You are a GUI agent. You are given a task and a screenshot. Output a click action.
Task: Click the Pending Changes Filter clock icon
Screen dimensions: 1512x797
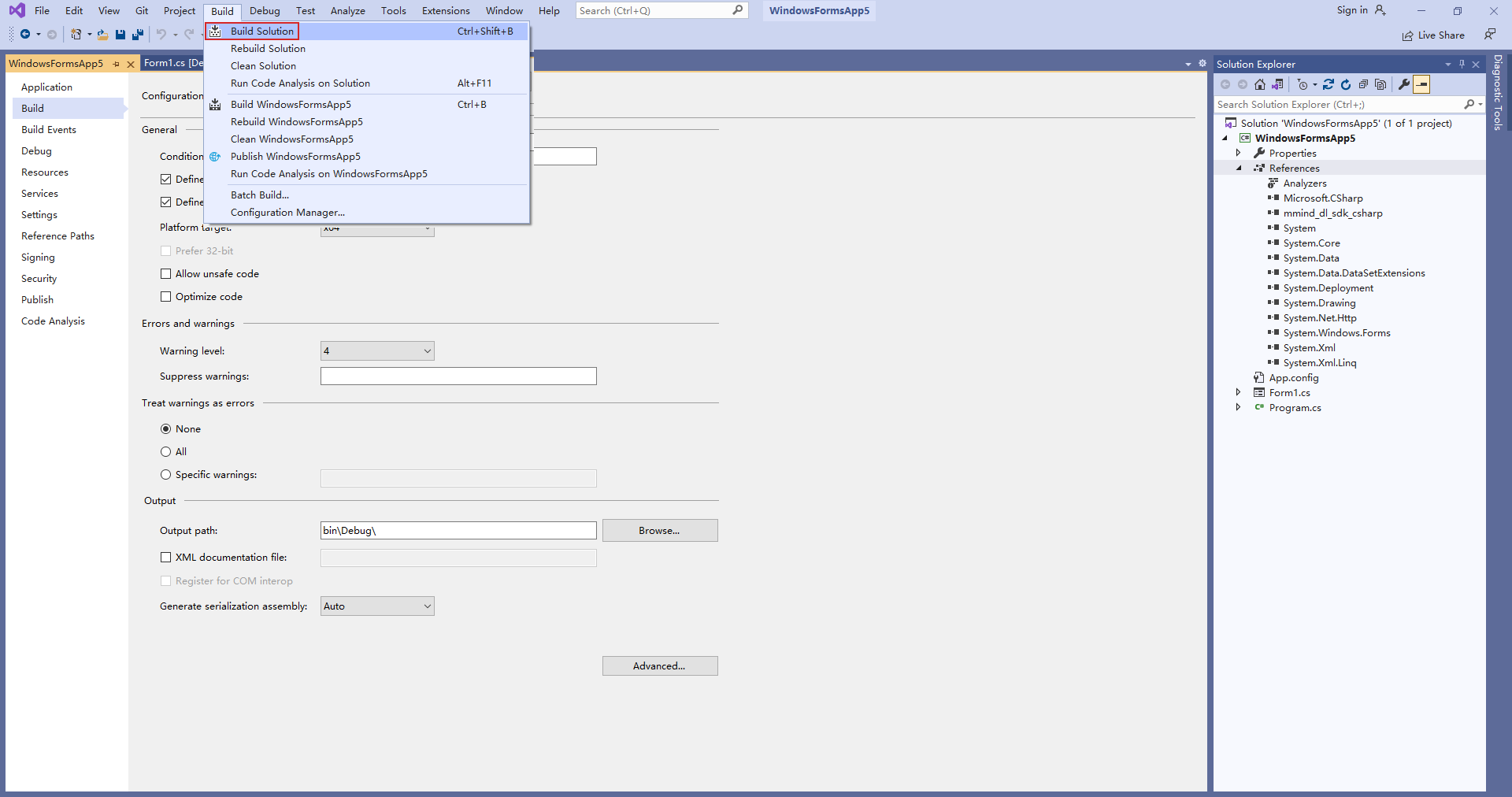tap(1303, 84)
